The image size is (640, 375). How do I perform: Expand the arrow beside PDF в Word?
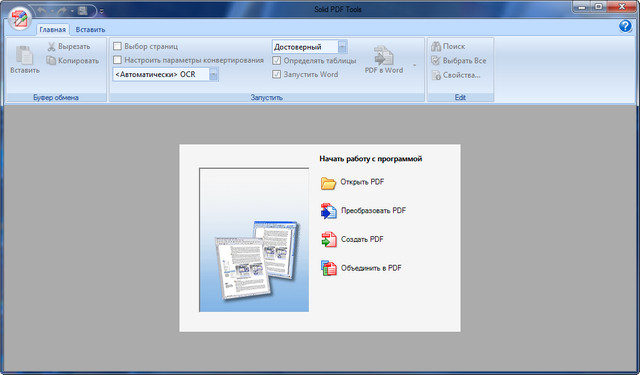(414, 65)
